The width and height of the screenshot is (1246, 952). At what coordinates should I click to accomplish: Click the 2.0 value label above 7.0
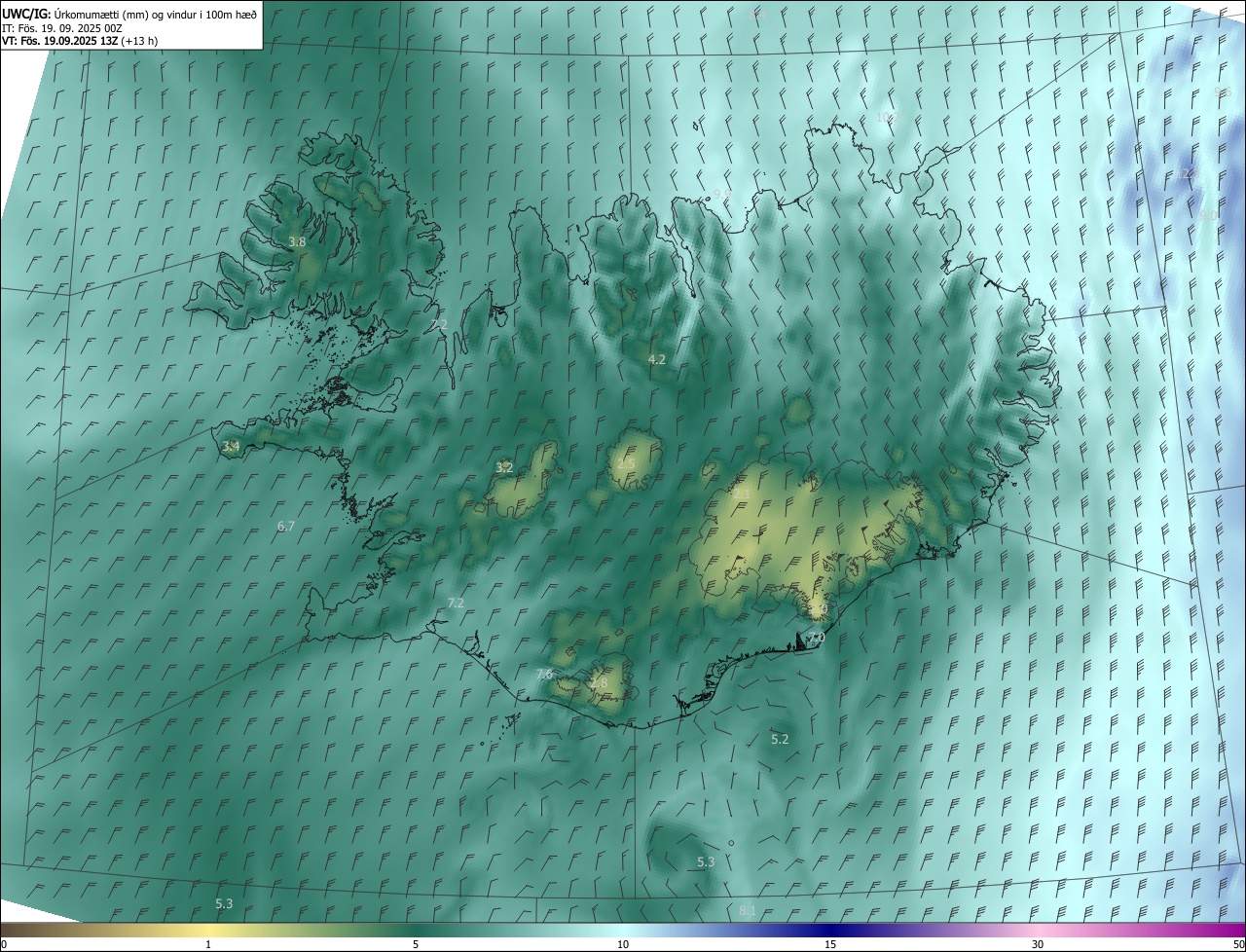[818, 609]
